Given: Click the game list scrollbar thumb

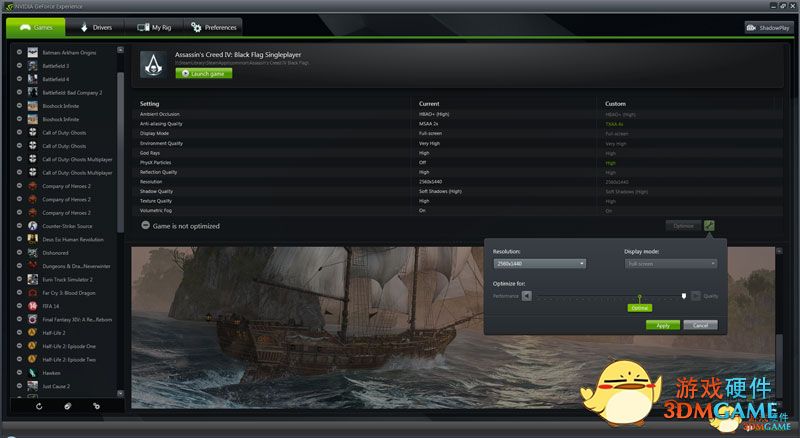Looking at the screenshot, I should [x=120, y=152].
